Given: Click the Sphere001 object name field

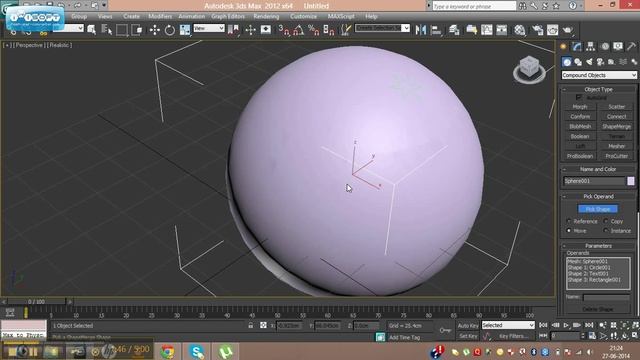Looking at the screenshot, I should tap(594, 181).
